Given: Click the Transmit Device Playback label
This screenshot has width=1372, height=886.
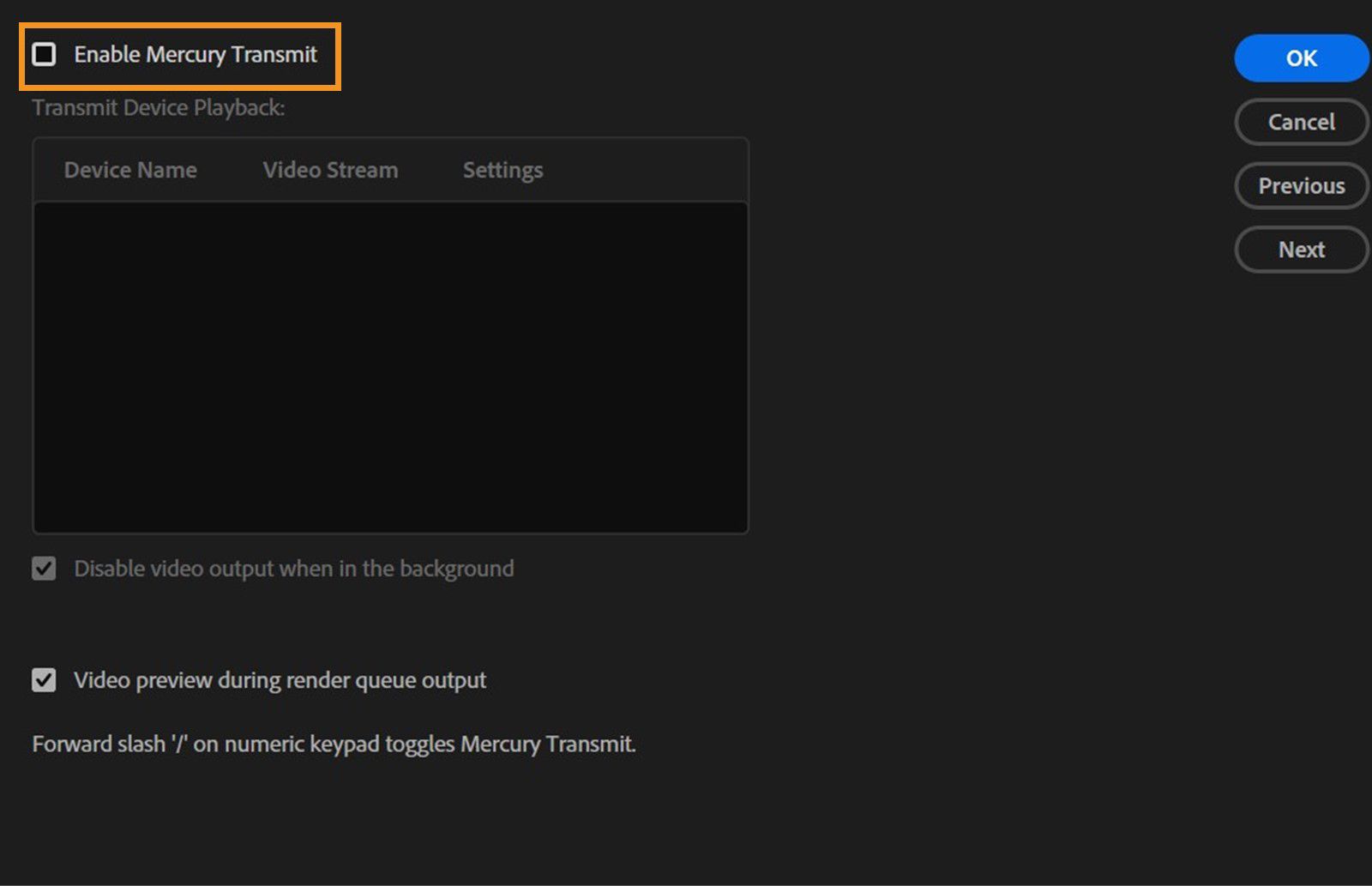Looking at the screenshot, I should [159, 107].
